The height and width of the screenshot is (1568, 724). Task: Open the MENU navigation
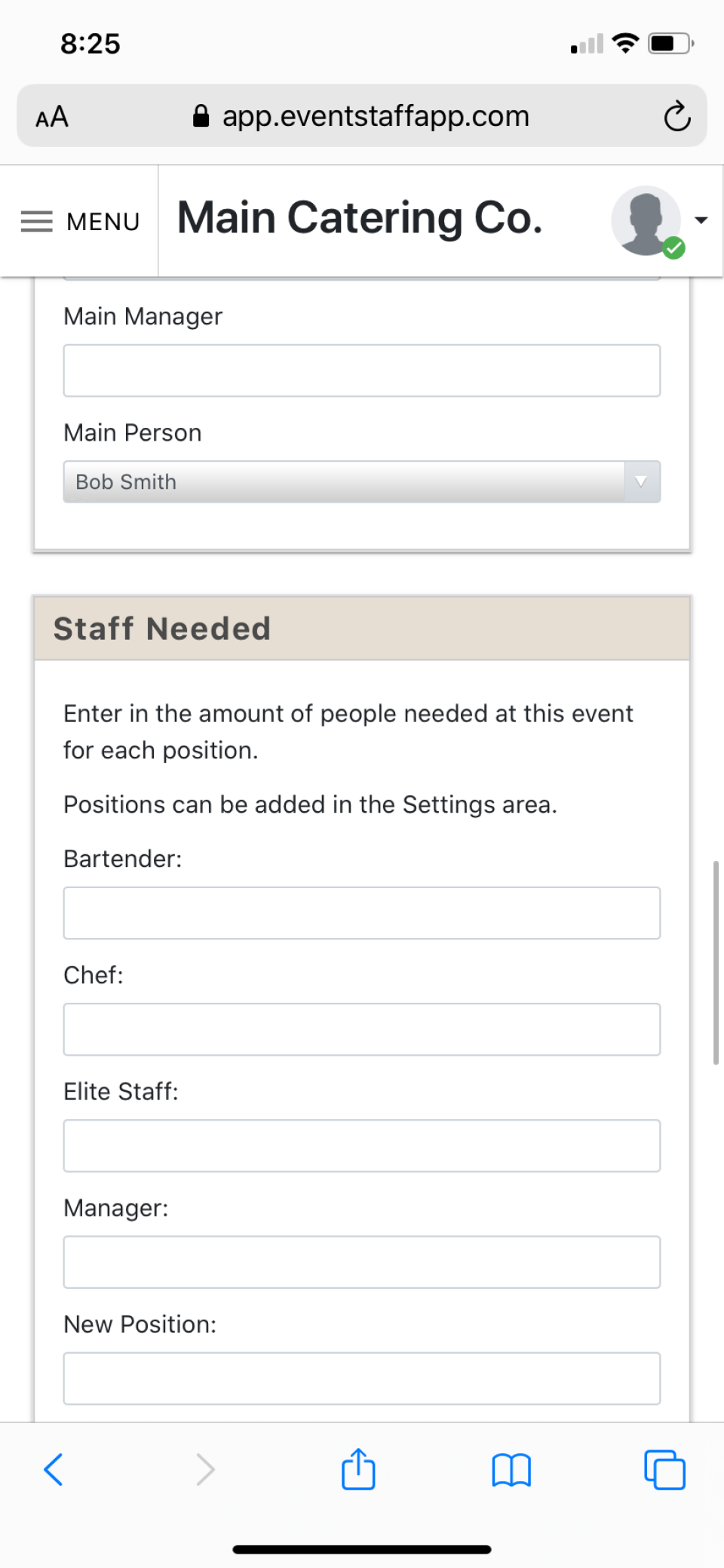81,220
